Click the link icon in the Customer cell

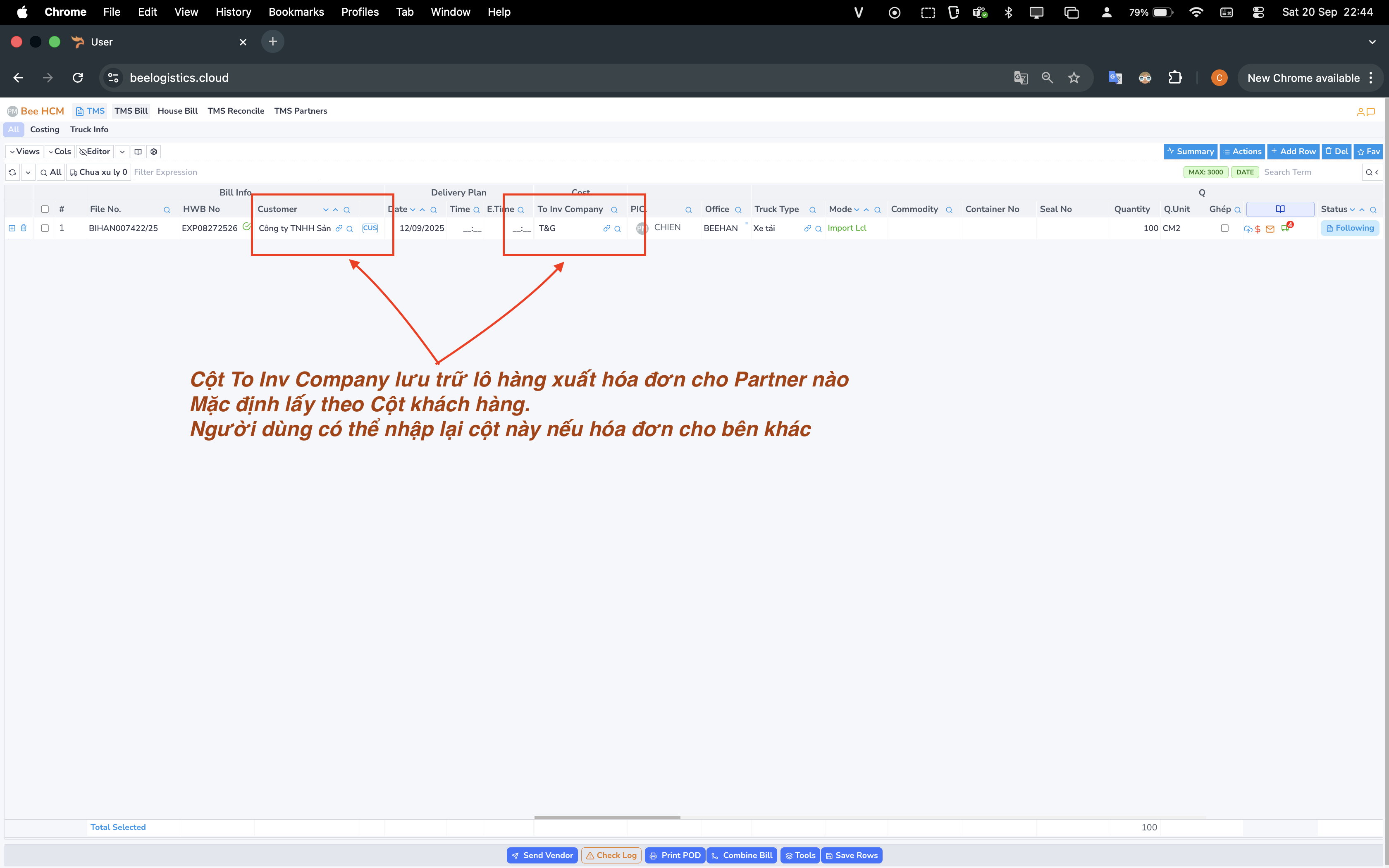(339, 229)
